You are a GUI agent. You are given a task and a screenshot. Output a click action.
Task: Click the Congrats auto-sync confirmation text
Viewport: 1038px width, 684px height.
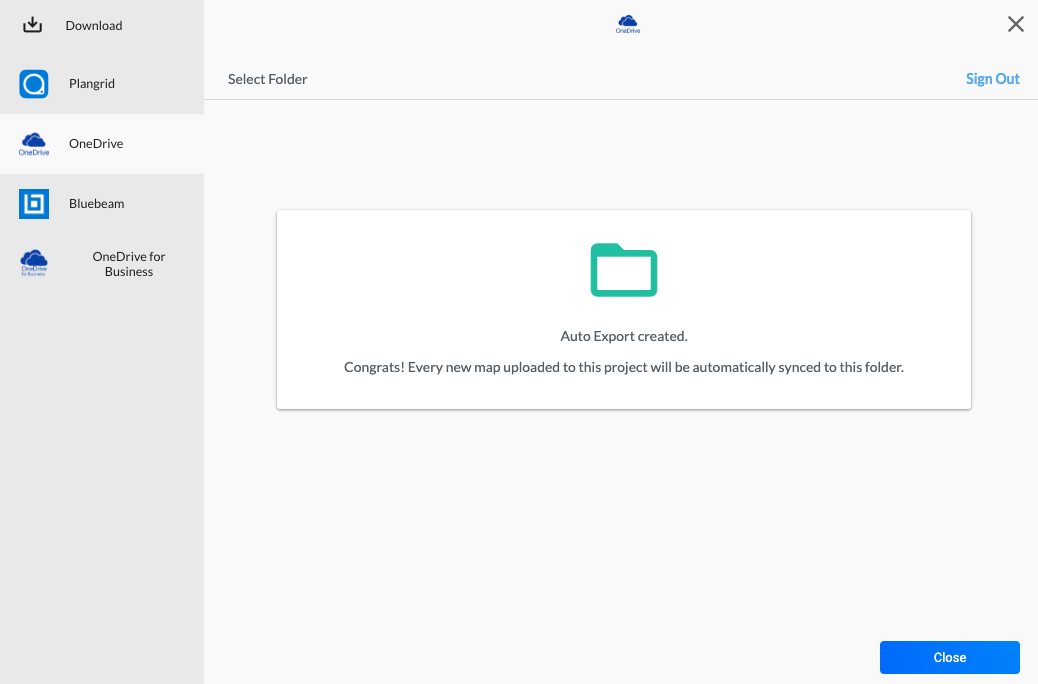623,367
